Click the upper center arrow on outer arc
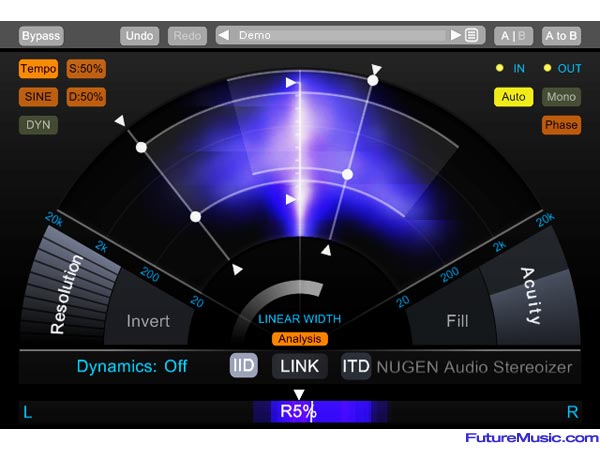Image resolution: width=600 pixels, height=450 pixels. (291, 82)
